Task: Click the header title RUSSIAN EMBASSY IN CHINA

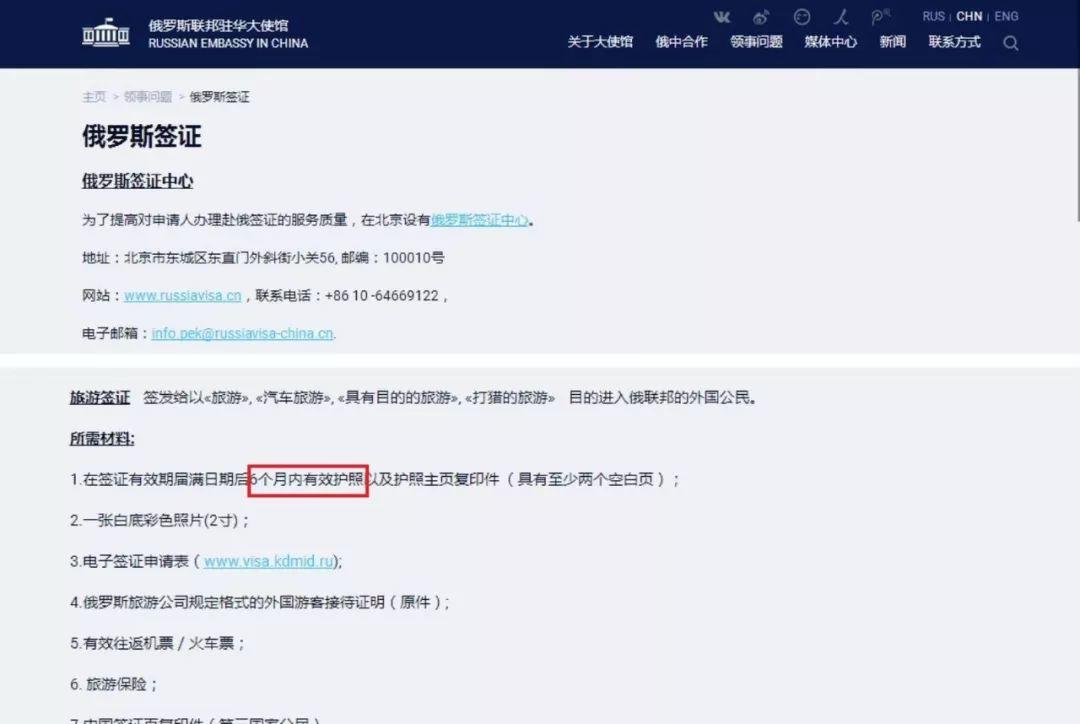Action: [x=228, y=43]
